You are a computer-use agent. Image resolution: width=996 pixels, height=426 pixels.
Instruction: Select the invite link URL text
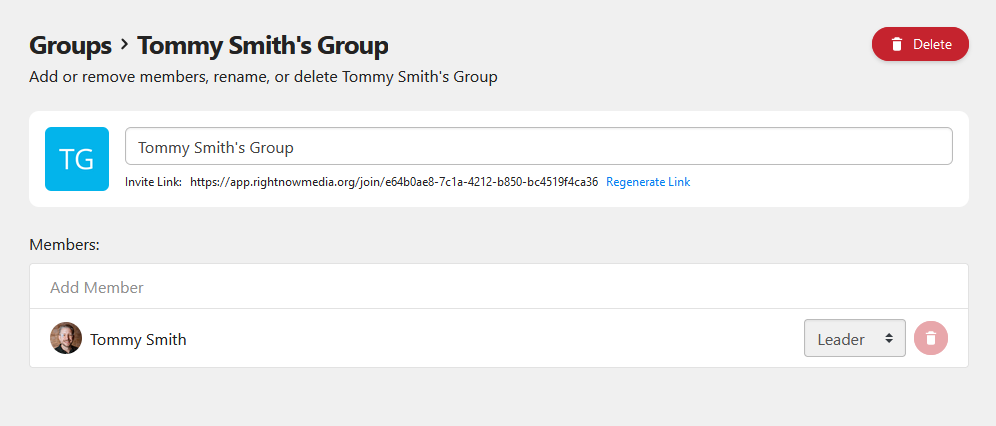tap(394, 182)
